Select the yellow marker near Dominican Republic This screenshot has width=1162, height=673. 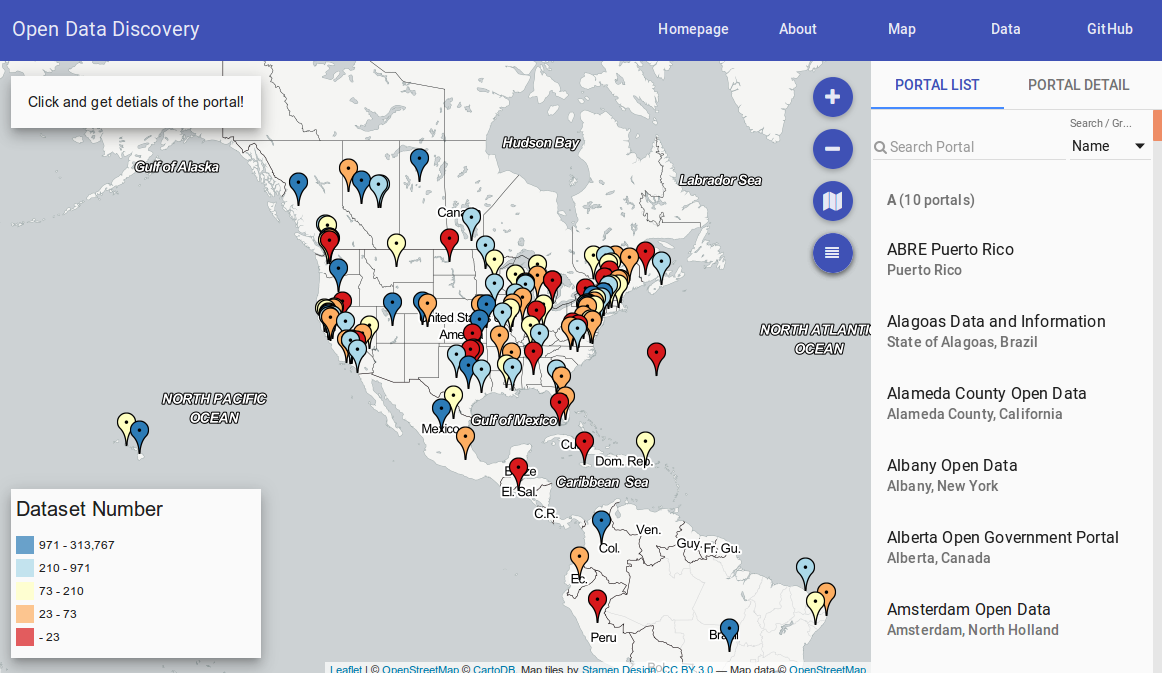click(x=645, y=444)
